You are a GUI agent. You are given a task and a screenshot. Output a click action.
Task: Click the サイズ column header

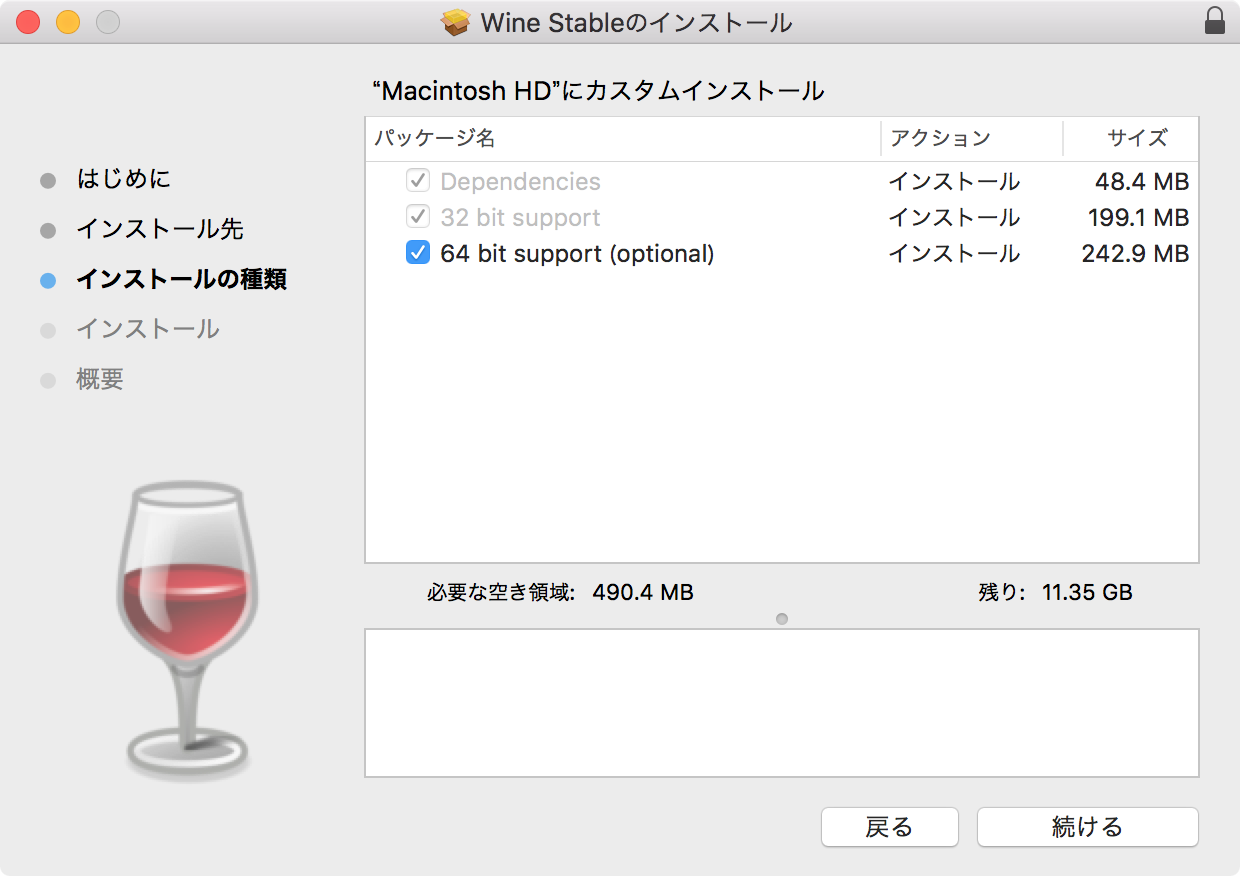(1135, 138)
